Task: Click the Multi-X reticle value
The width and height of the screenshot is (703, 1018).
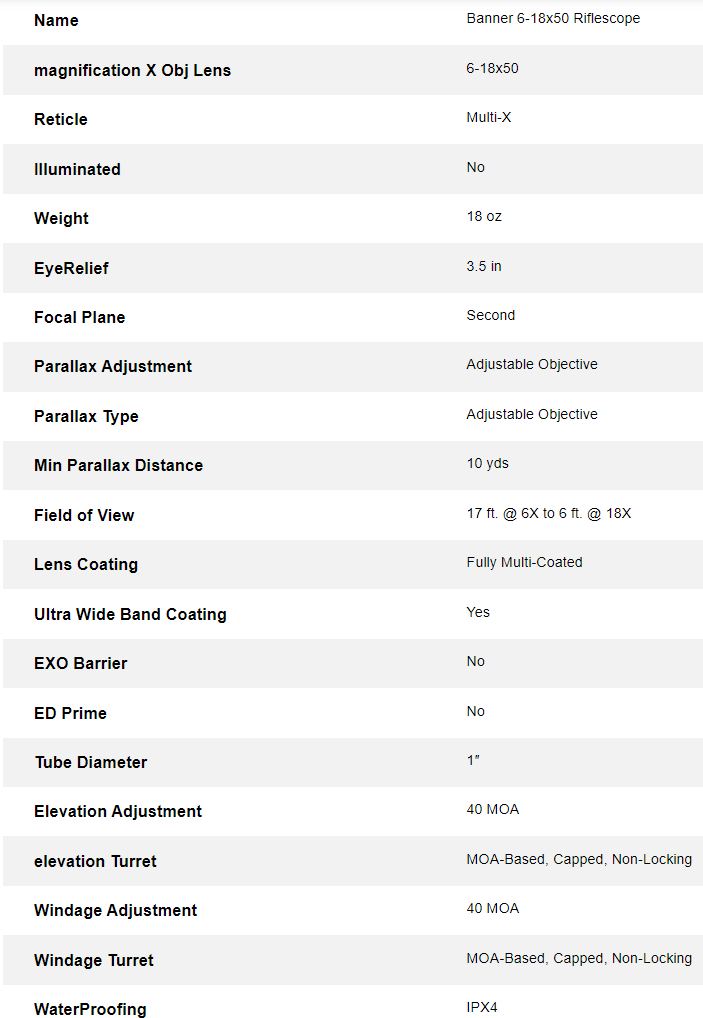Action: coord(489,118)
